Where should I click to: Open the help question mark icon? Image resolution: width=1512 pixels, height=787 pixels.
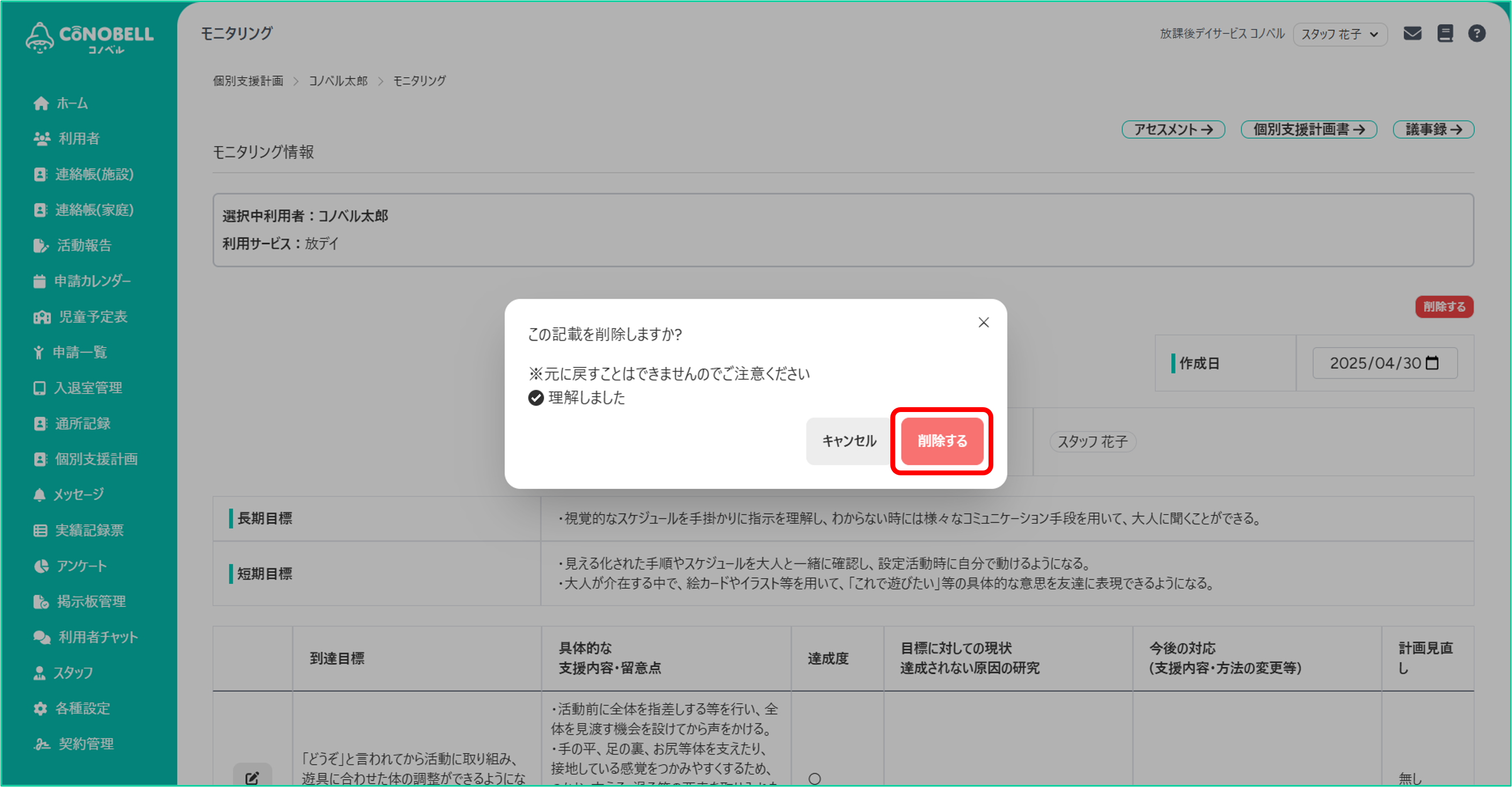pos(1477,33)
